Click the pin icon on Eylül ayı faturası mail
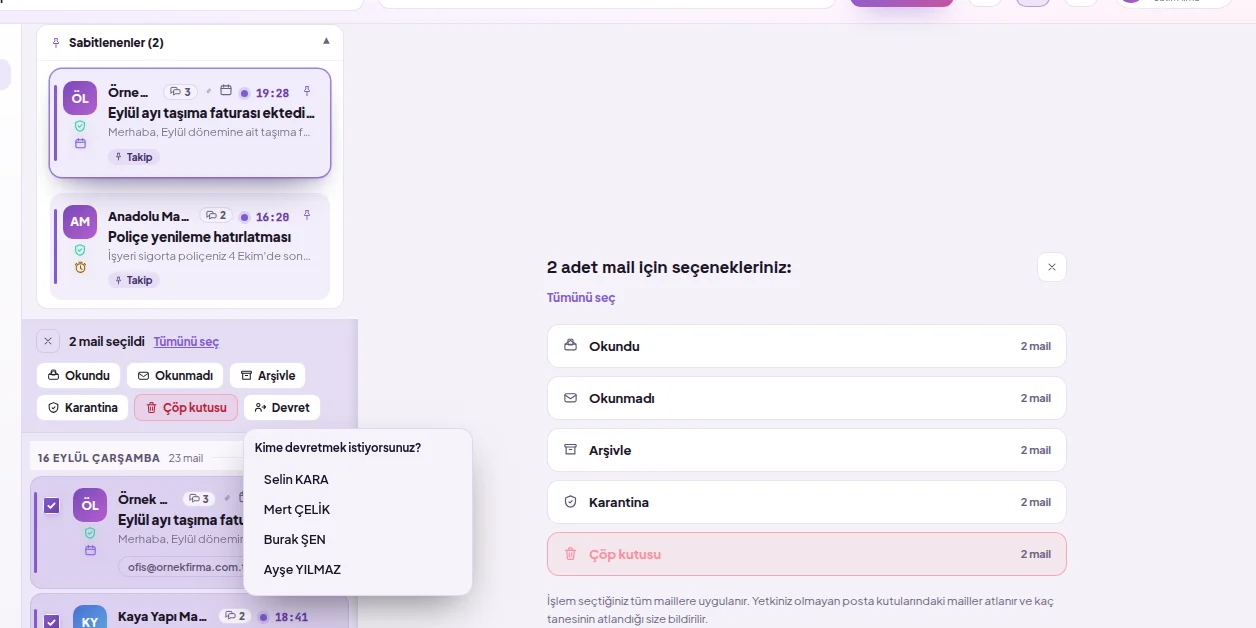This screenshot has width=1256, height=628. 307,91
